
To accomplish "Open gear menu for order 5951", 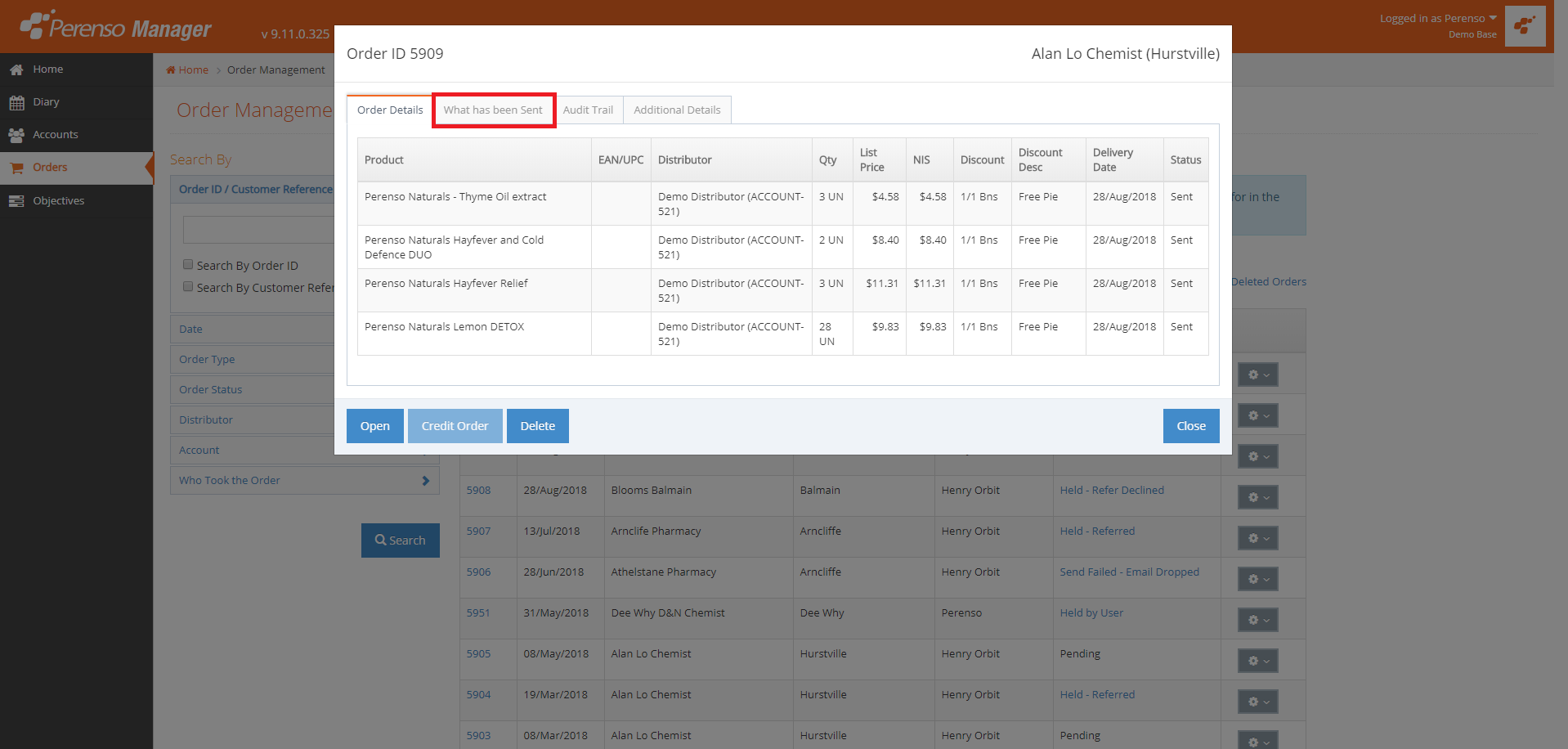I will coord(1257,620).
